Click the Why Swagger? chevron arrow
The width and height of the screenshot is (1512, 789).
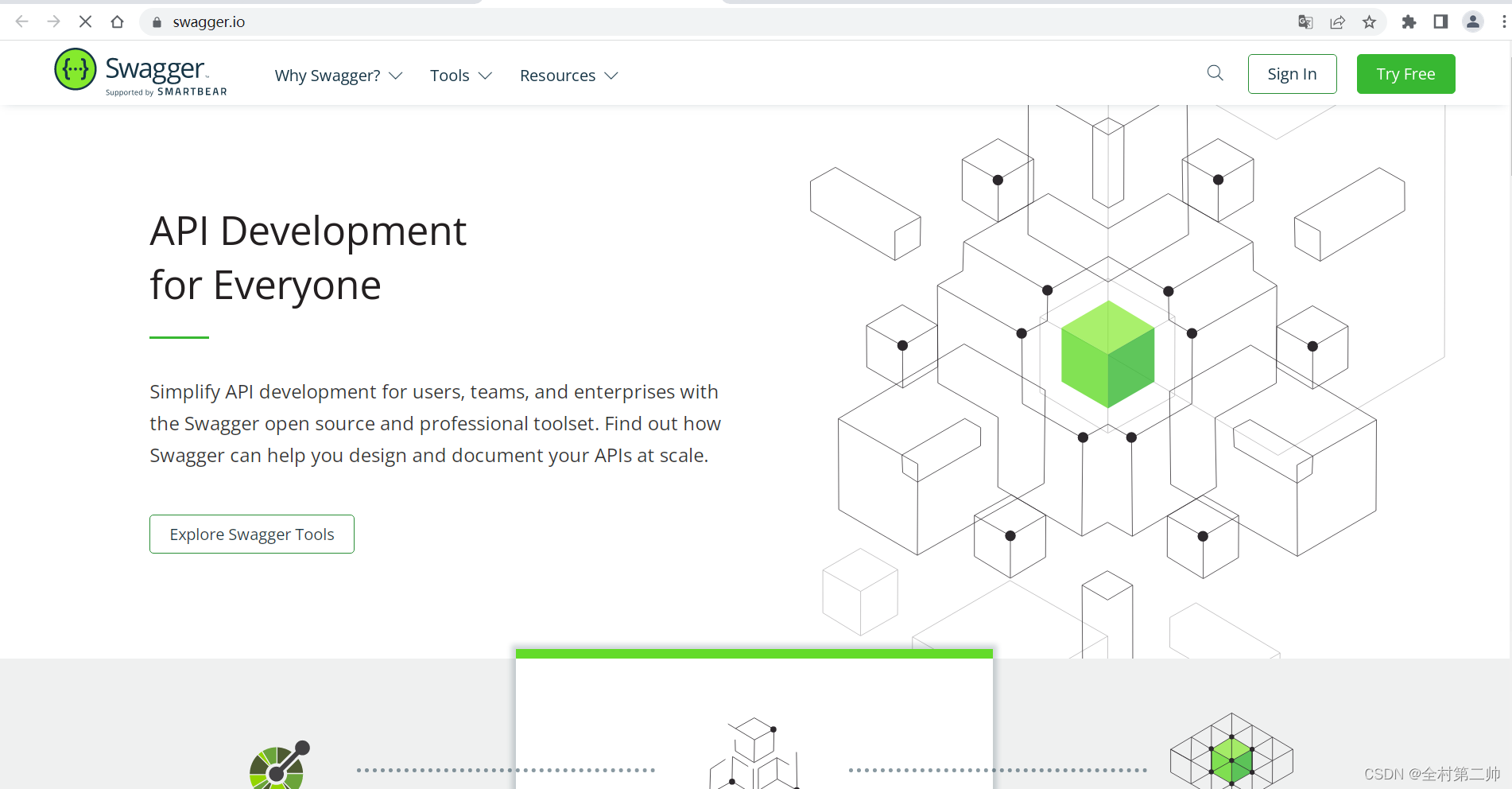[396, 76]
